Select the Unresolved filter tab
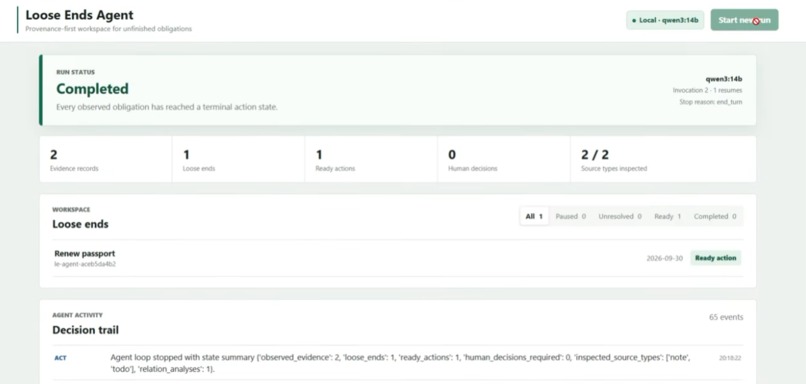 coord(619,216)
